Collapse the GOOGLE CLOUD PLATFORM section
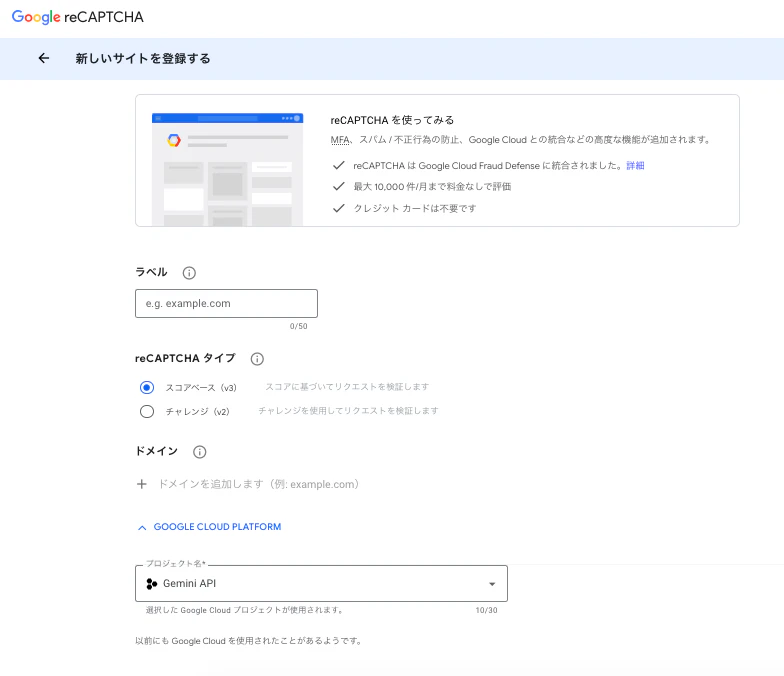Viewport: 784px width, 676px height. [x=209, y=527]
